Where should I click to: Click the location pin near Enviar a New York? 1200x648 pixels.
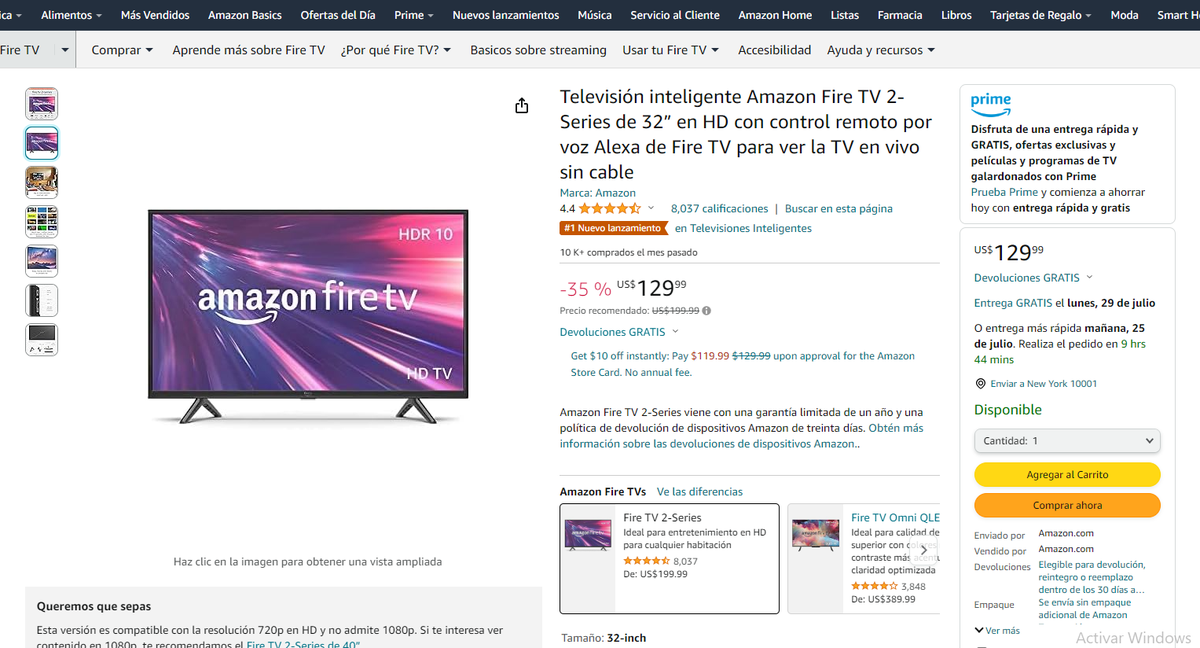[x=981, y=382]
